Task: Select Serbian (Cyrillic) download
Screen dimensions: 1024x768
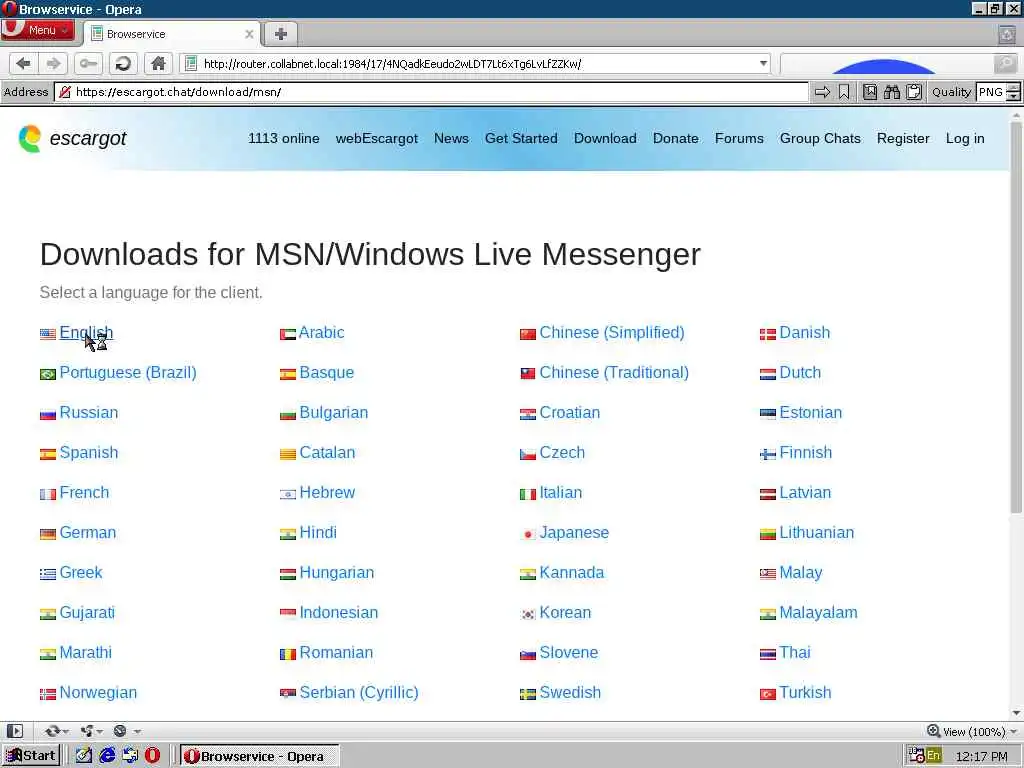Action: [x=359, y=692]
